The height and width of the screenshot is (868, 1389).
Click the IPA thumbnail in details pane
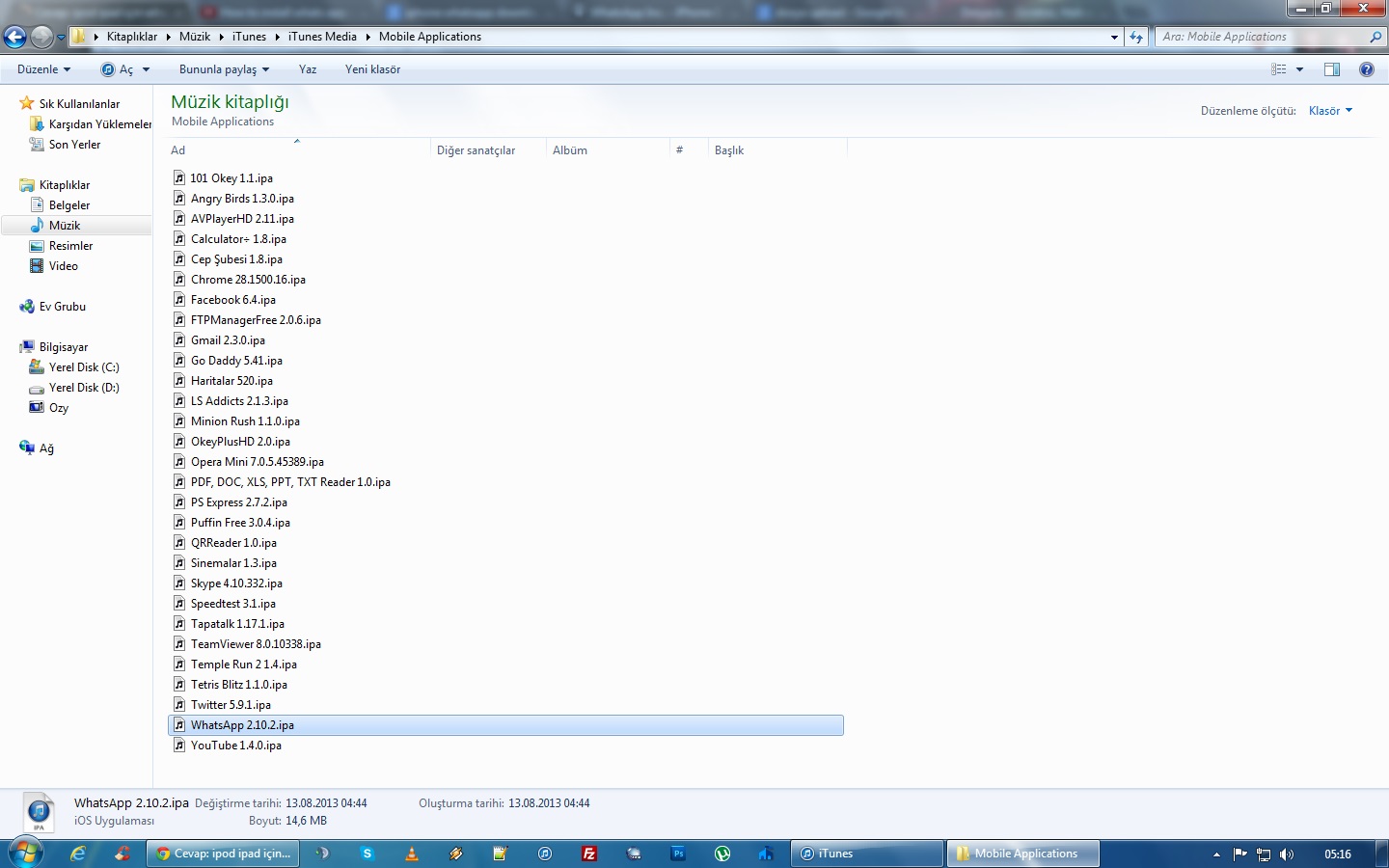(x=40, y=813)
